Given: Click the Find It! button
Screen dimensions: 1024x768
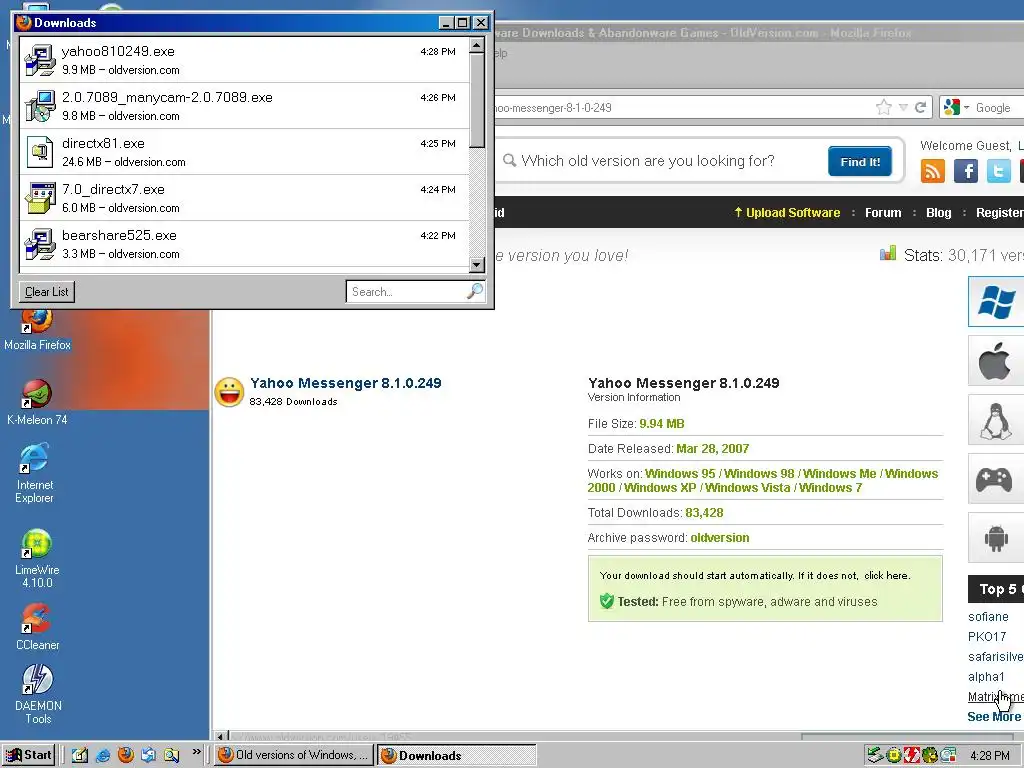Looking at the screenshot, I should tap(859, 161).
